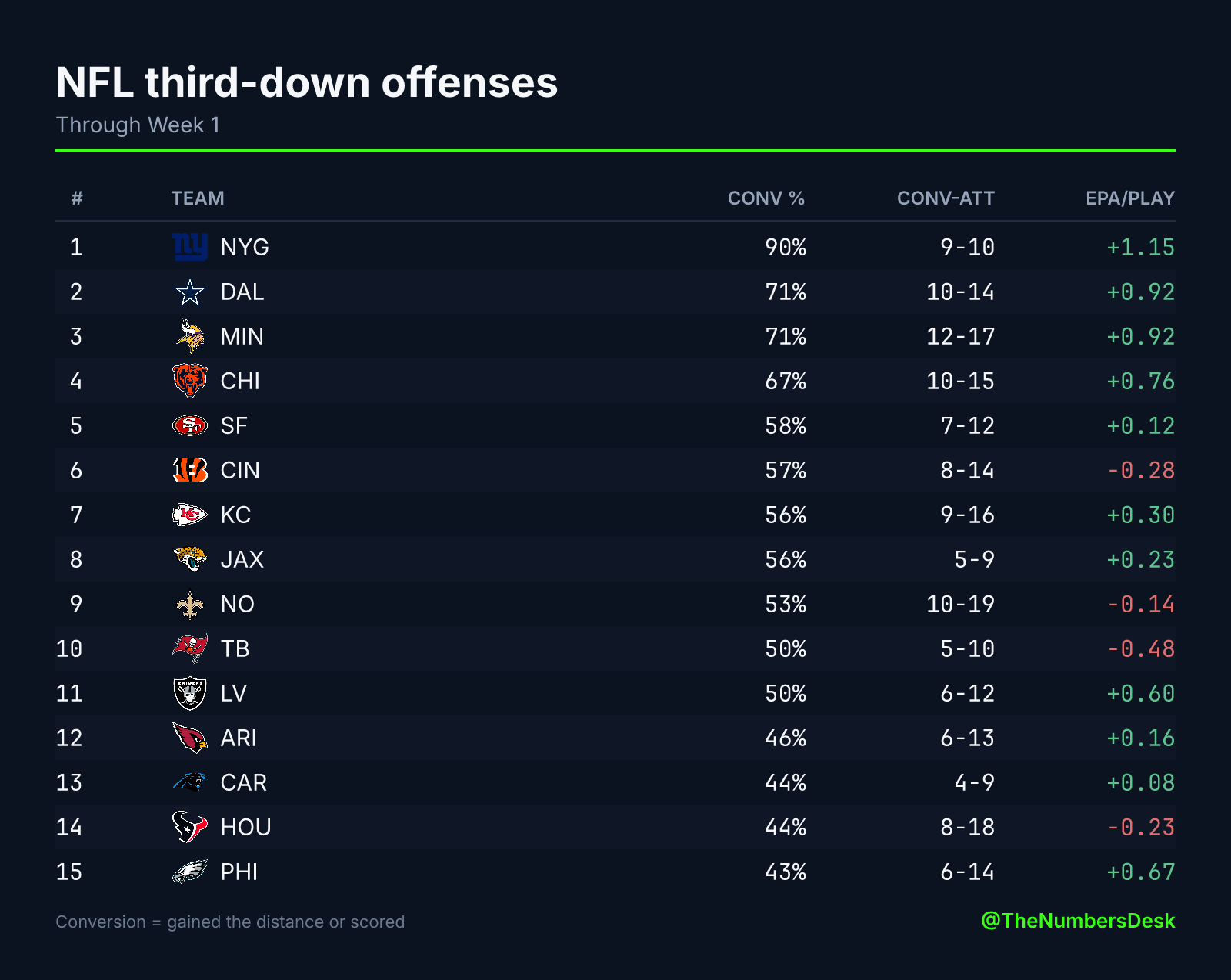Viewport: 1231px width, 980px height.
Task: Click the HOU team name
Action: coord(245,827)
